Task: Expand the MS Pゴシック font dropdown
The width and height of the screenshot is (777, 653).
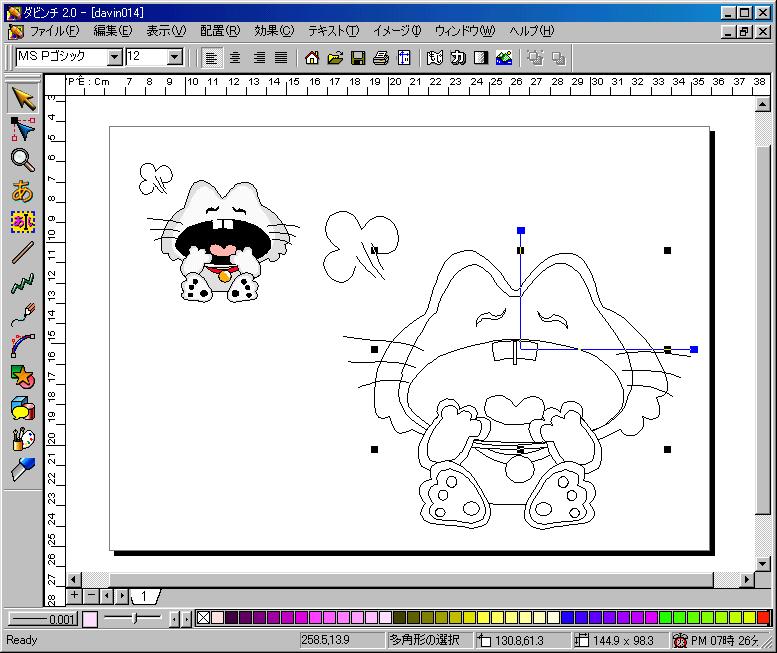Action: tap(115, 57)
